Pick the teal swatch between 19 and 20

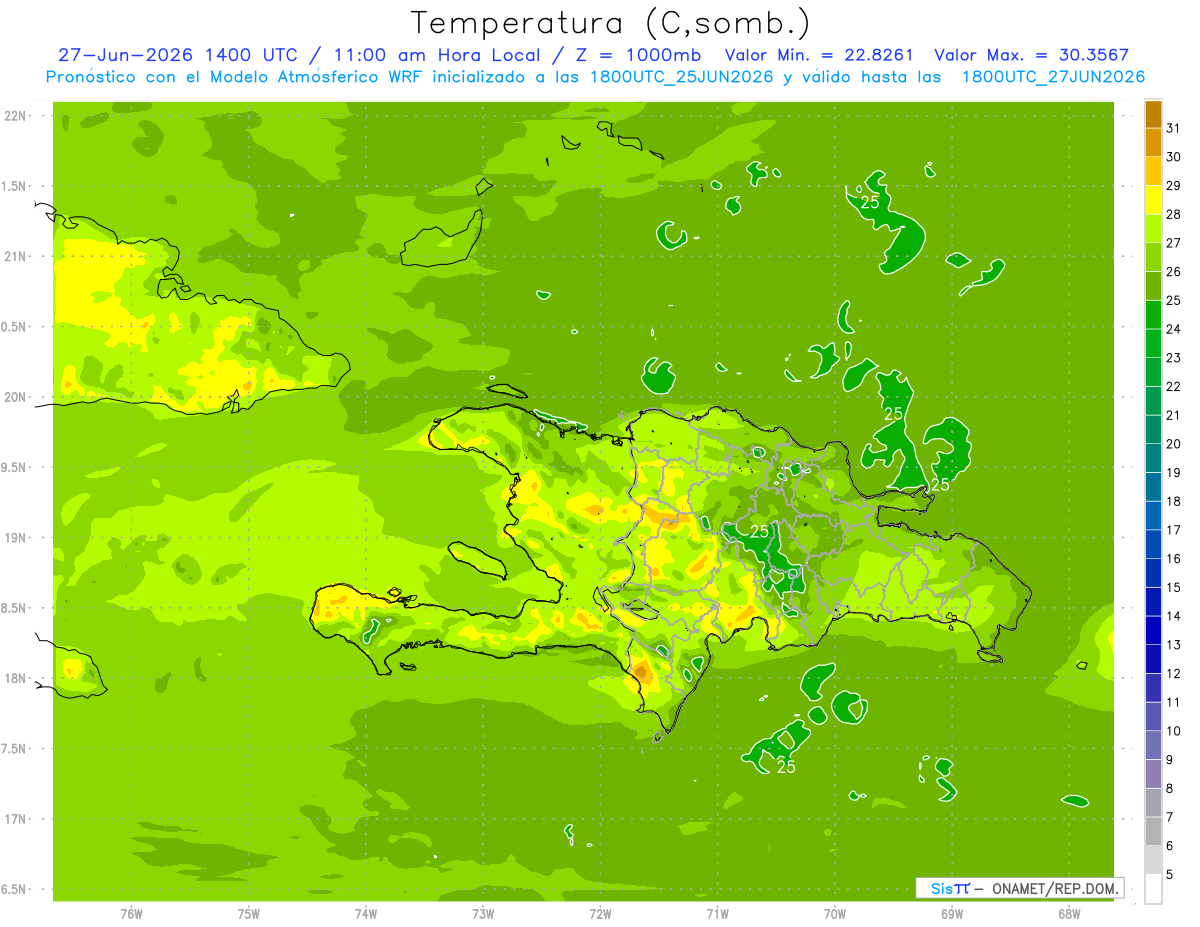pos(1153,458)
